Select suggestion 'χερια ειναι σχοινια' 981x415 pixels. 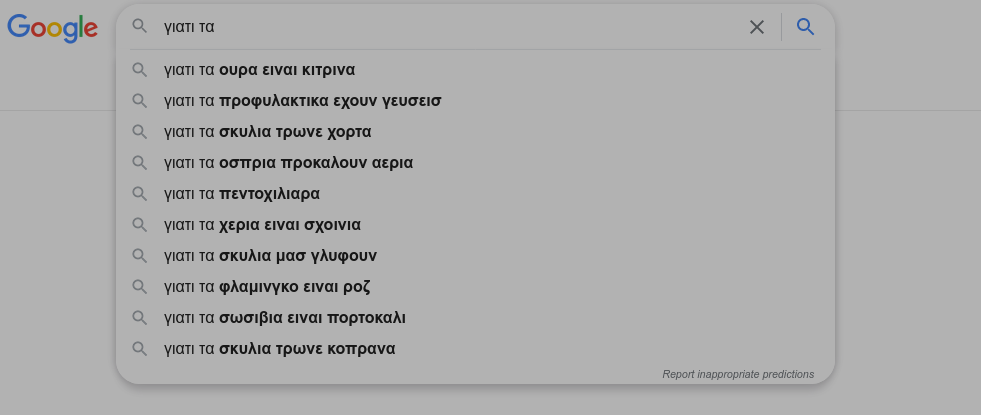pyautogui.click(x=475, y=225)
